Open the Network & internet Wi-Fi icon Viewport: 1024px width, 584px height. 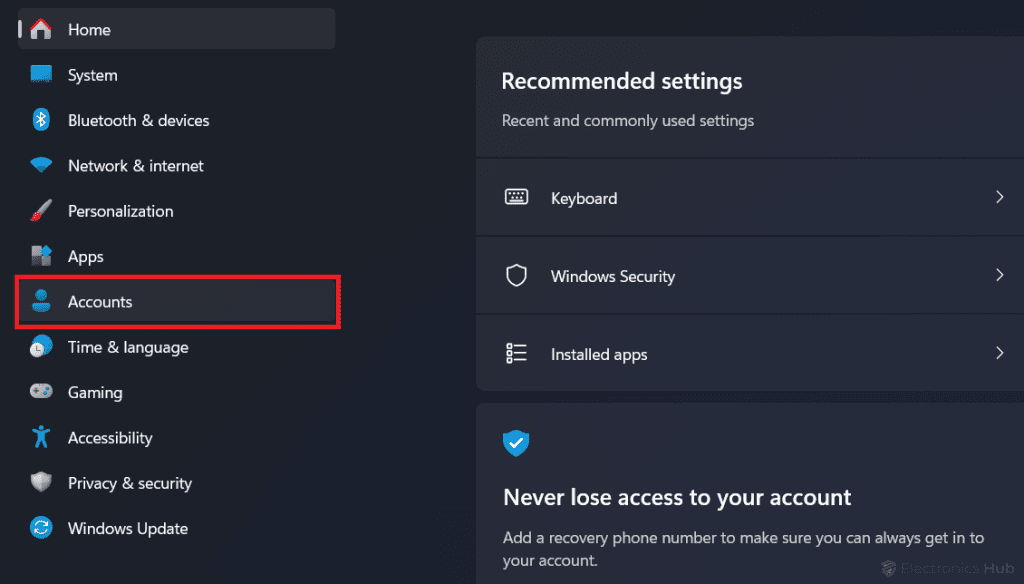coord(41,166)
